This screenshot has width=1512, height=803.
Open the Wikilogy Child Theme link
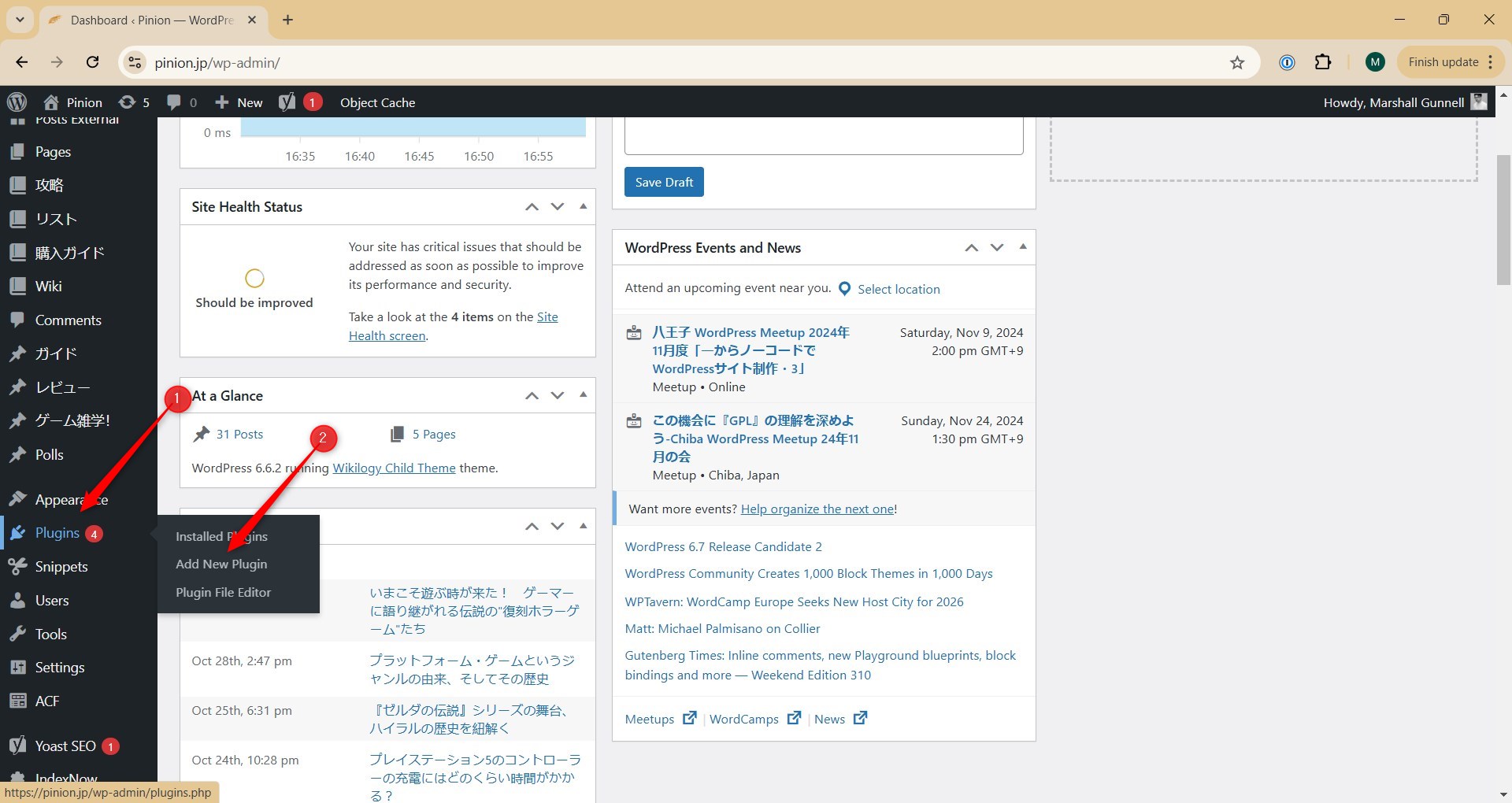(394, 468)
